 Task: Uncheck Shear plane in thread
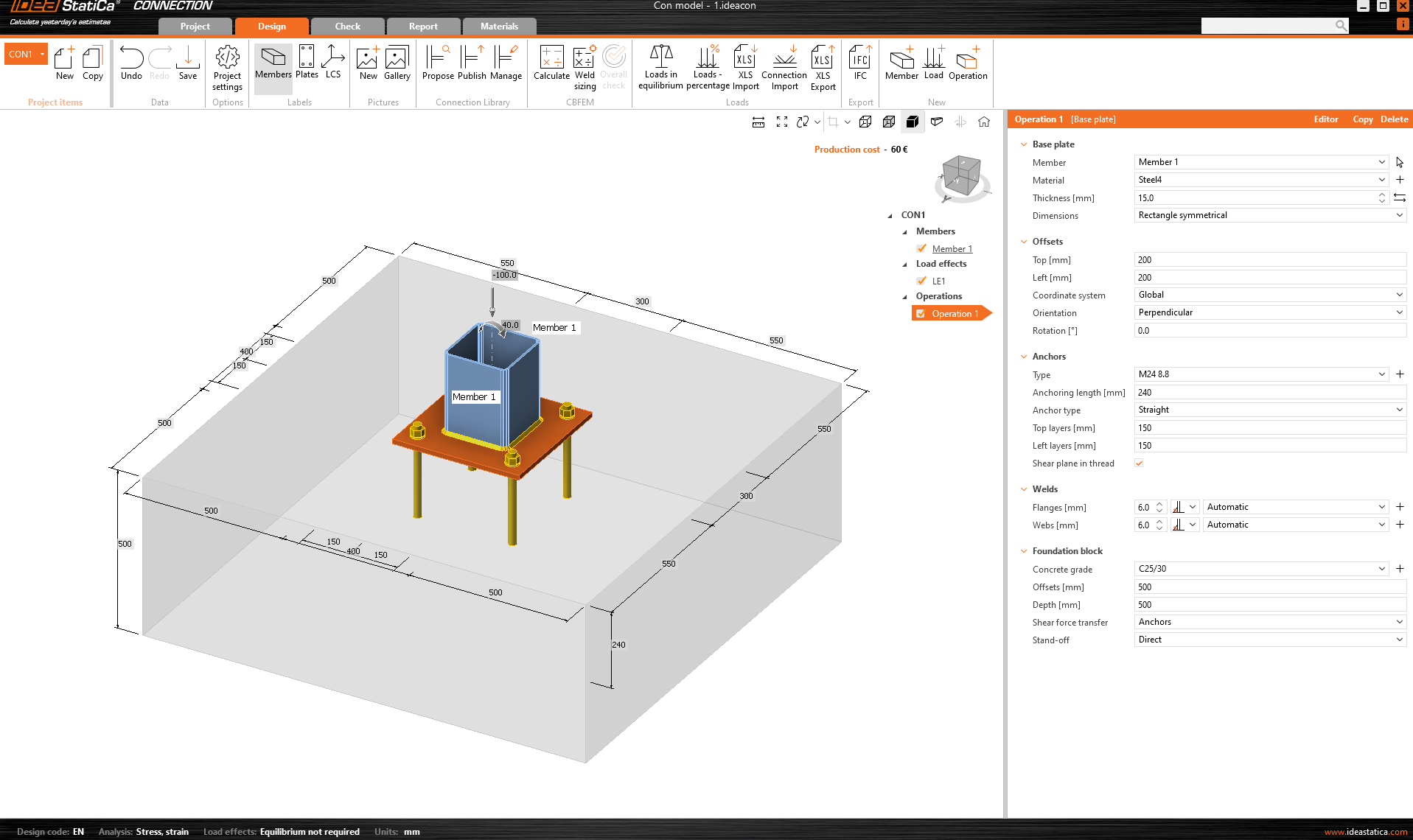pos(1139,463)
